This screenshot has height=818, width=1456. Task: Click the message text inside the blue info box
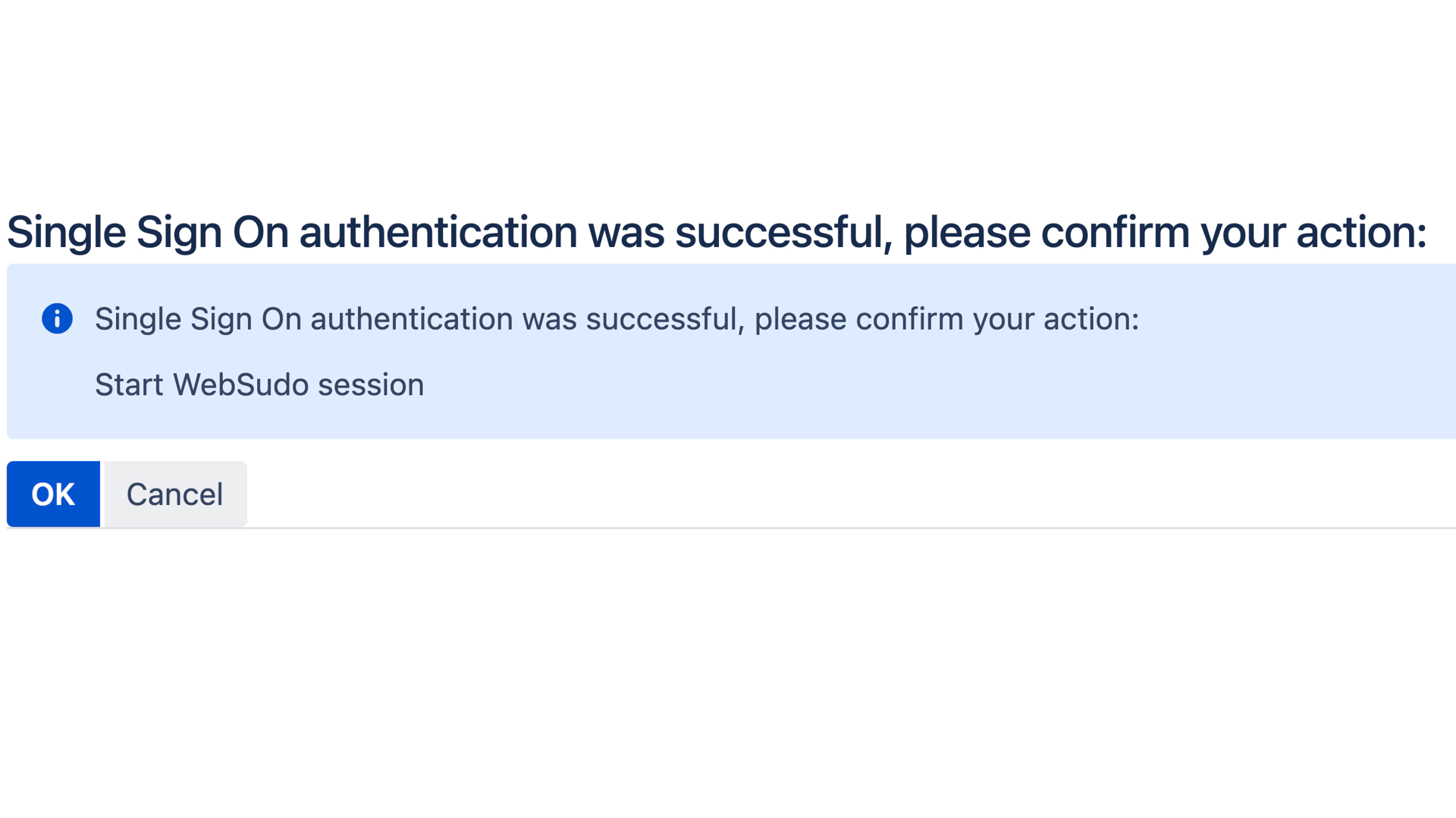coord(617,319)
